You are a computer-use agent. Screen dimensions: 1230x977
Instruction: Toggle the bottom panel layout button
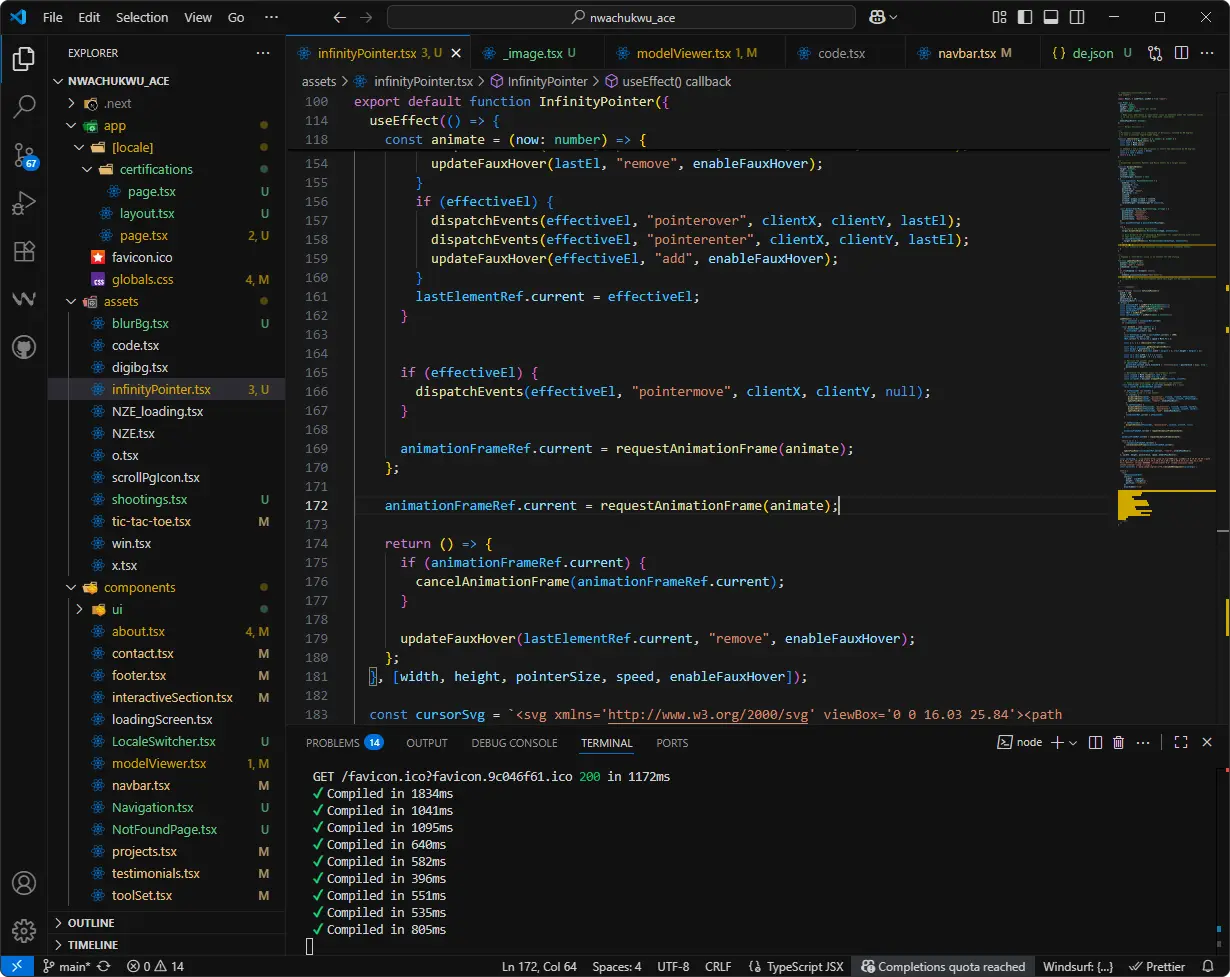1050,17
